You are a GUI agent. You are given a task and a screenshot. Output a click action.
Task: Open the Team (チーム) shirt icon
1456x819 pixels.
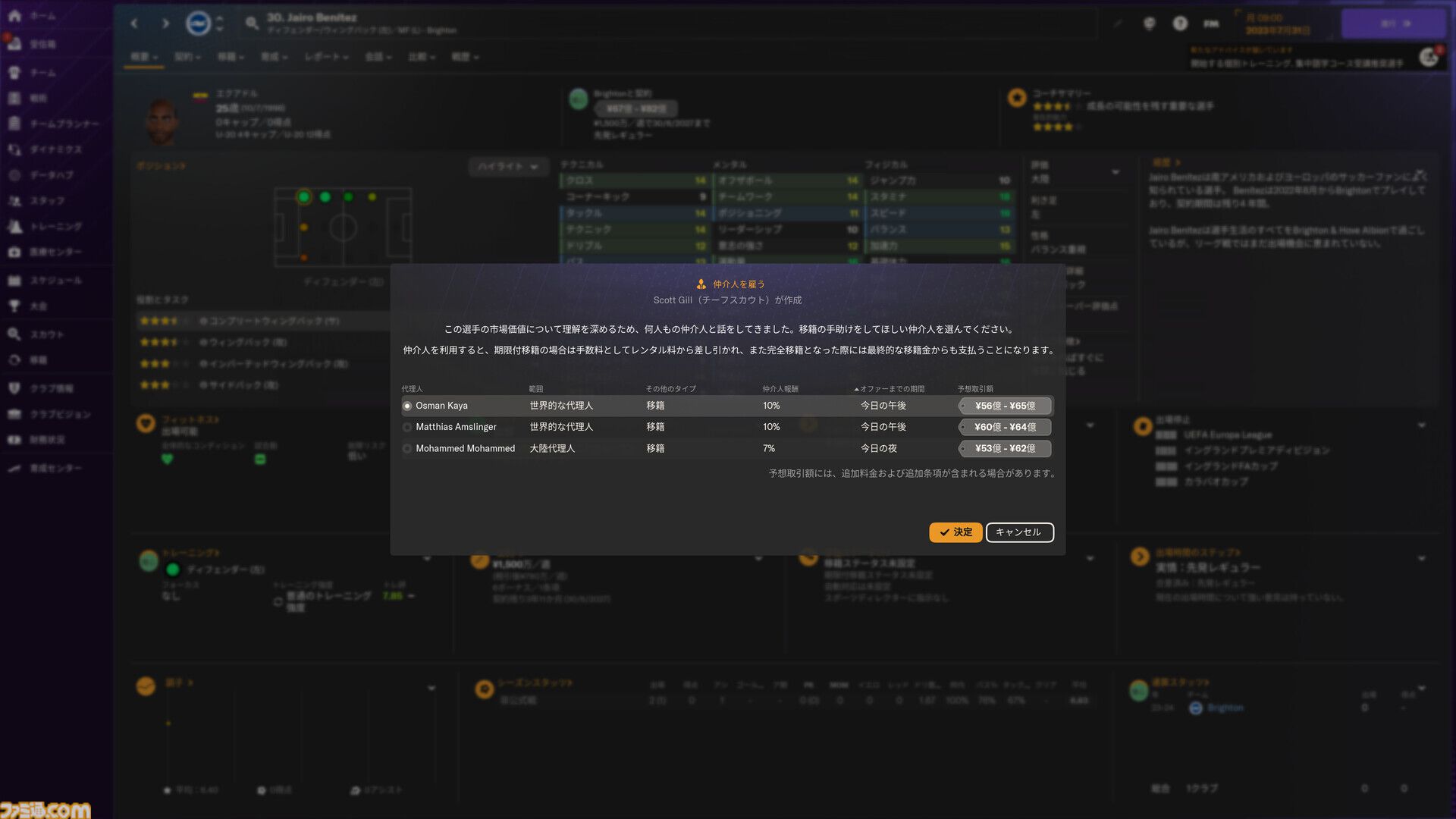pos(14,73)
